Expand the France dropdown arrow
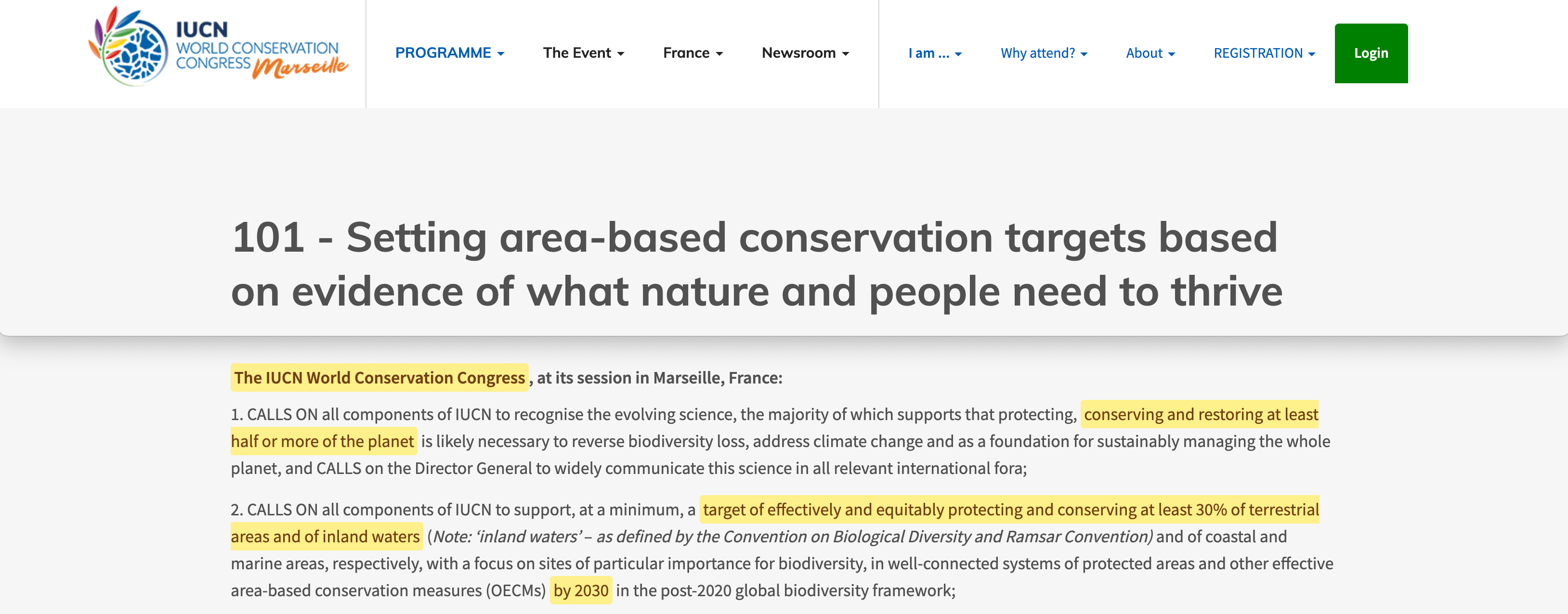1568x614 pixels. click(x=719, y=54)
